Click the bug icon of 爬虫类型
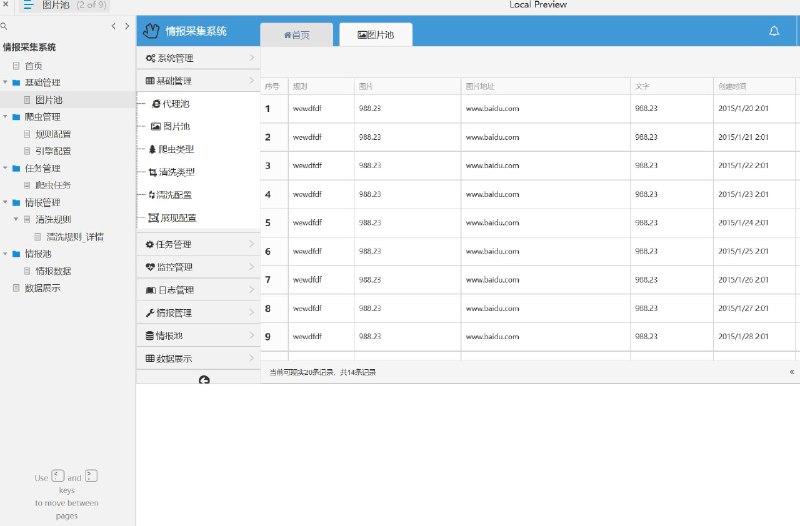The height and width of the screenshot is (526, 800). [x=152, y=149]
